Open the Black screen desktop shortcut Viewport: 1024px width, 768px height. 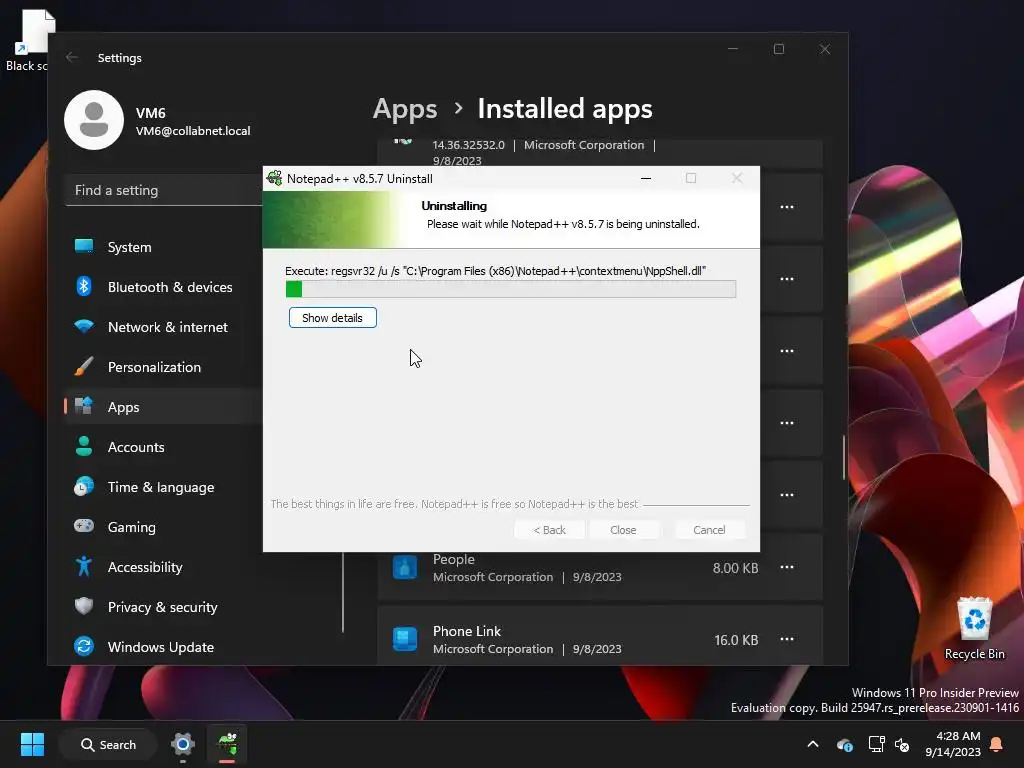tap(26, 39)
